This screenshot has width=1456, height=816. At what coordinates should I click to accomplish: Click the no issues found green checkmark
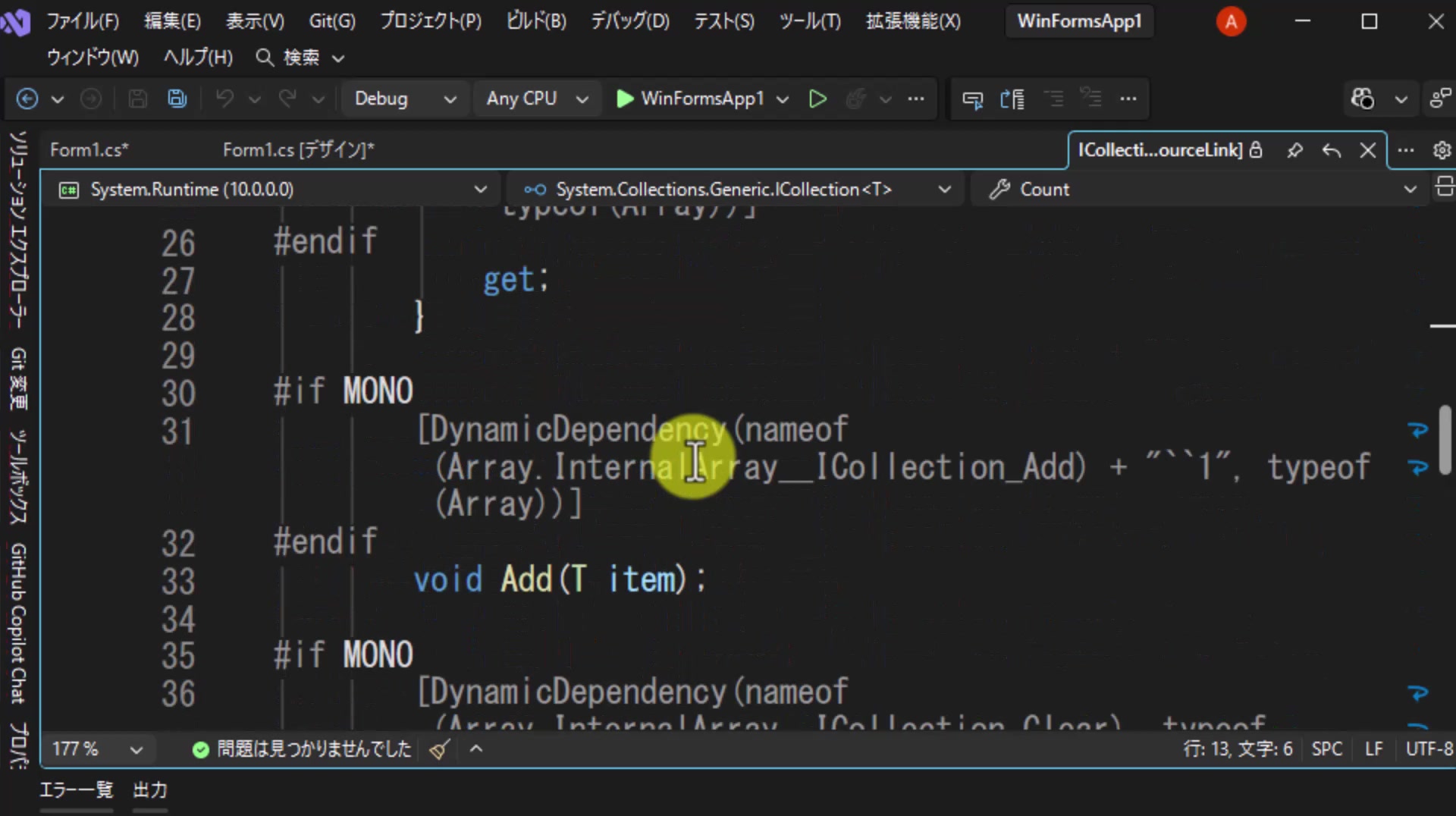(201, 750)
